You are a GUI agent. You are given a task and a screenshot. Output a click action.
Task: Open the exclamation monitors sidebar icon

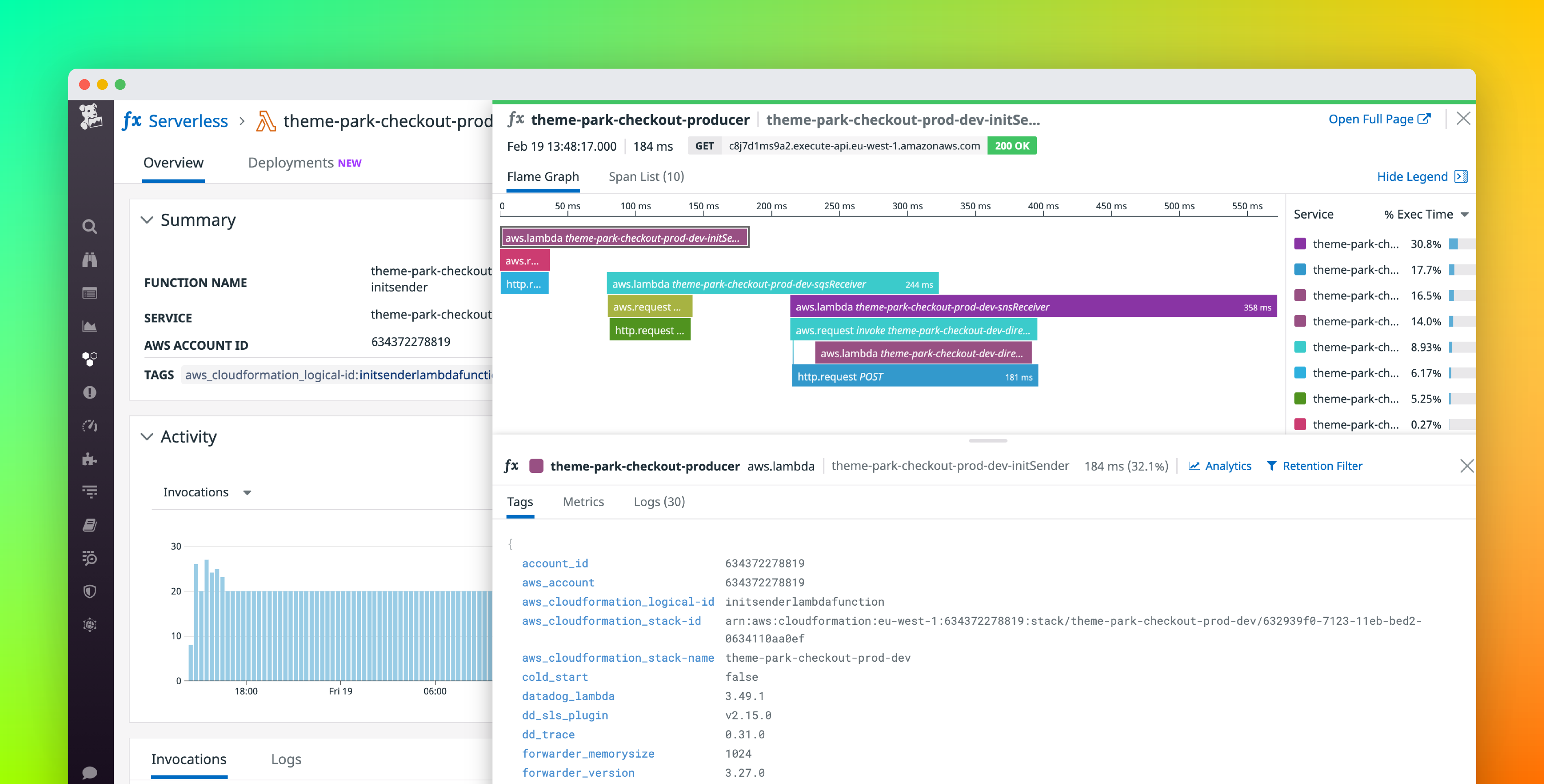90,392
